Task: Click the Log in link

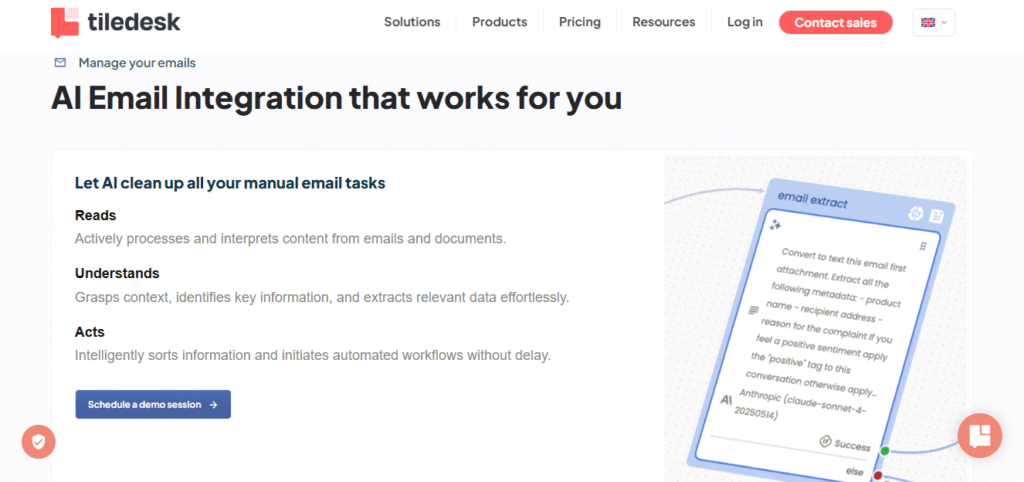Action: tap(744, 22)
